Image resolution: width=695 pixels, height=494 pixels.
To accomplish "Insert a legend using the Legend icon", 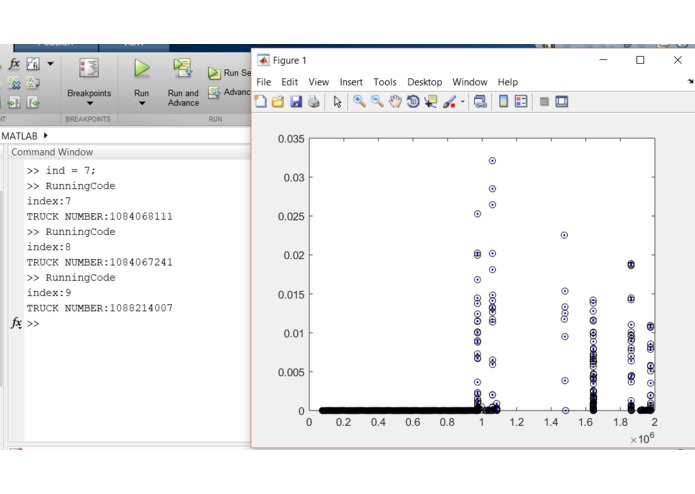I will [521, 101].
